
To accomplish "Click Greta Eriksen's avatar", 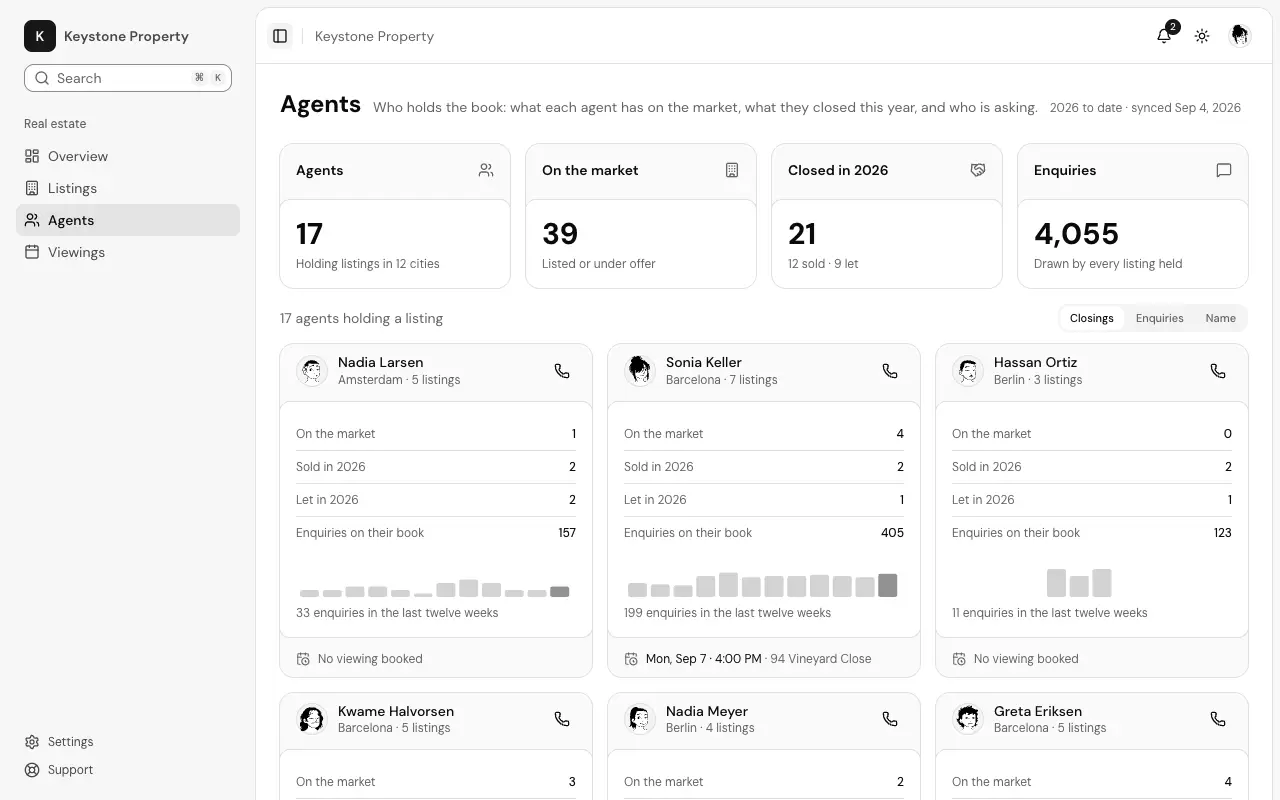I will pyautogui.click(x=968, y=719).
